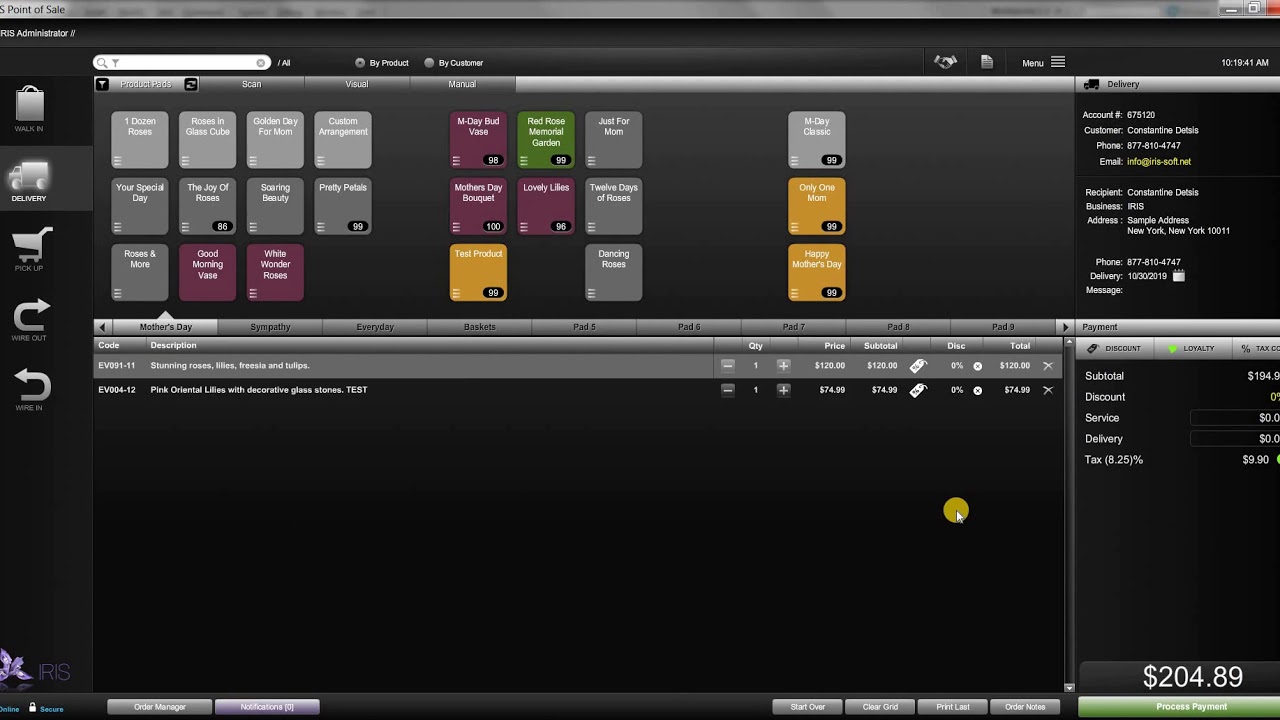Screen dimensions: 1280x720
Task: Edit the Delivery charge field
Action: click(1235, 439)
